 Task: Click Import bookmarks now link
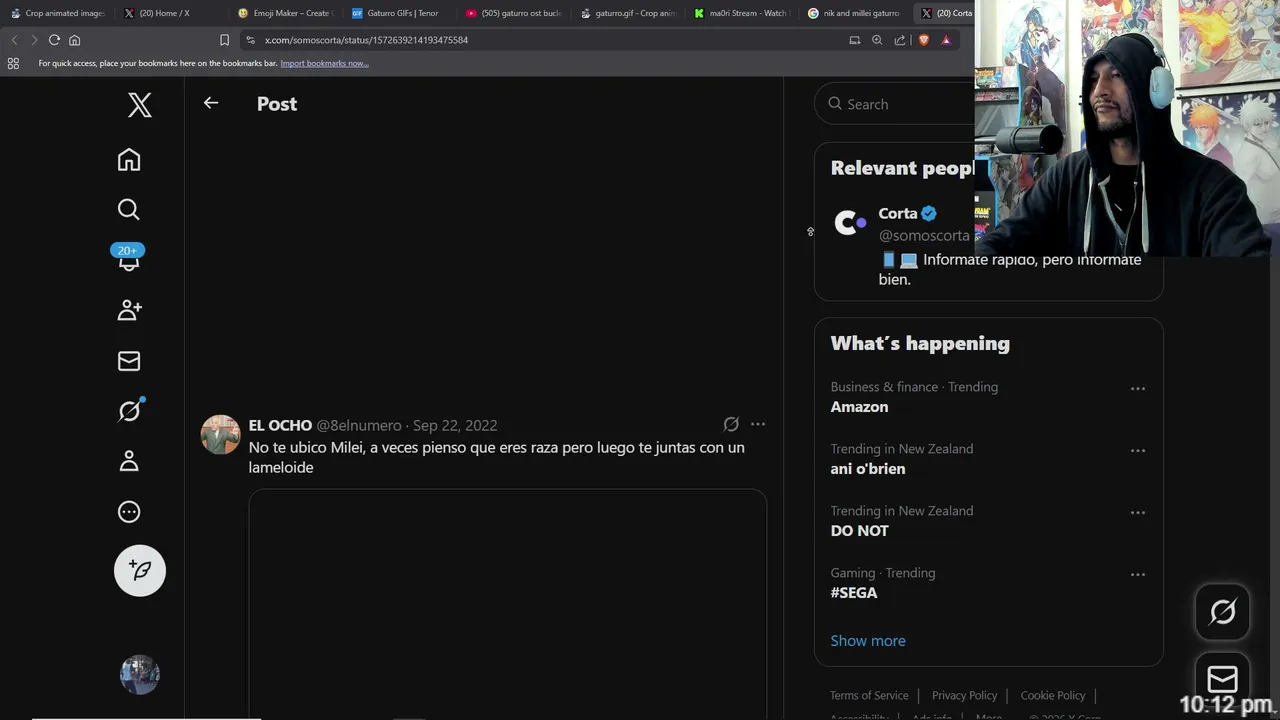coord(324,63)
